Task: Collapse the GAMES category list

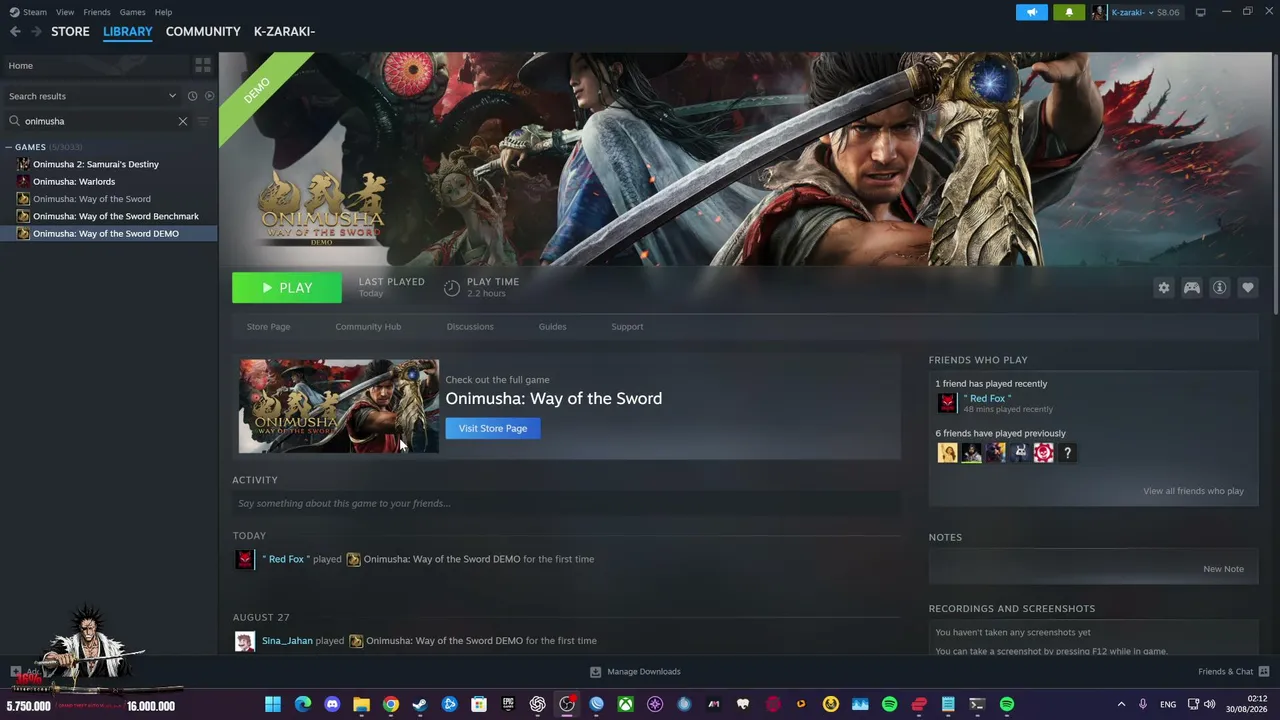Action: (9, 147)
